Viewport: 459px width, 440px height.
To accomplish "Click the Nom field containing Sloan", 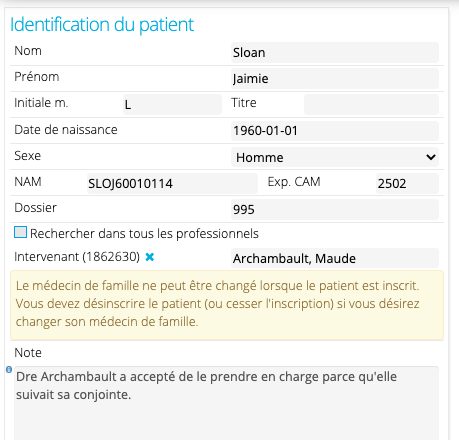I will click(335, 53).
